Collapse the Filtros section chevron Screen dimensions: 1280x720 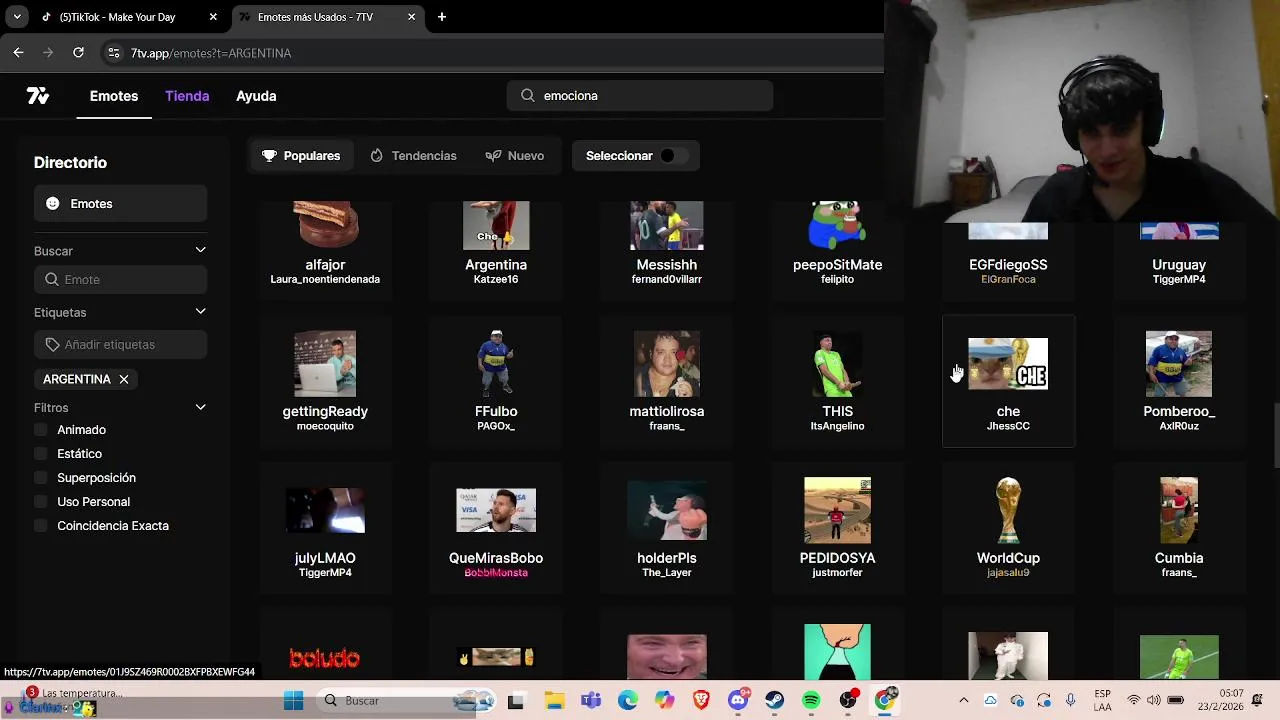click(200, 407)
